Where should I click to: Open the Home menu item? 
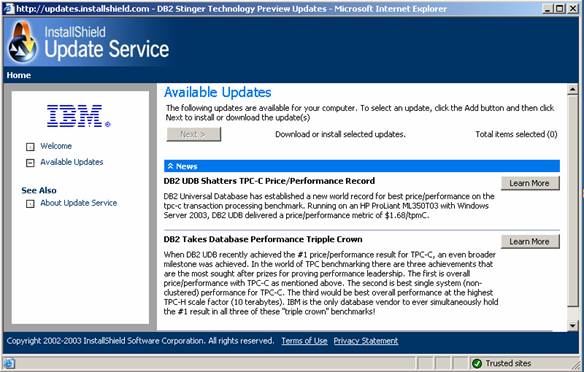19,75
